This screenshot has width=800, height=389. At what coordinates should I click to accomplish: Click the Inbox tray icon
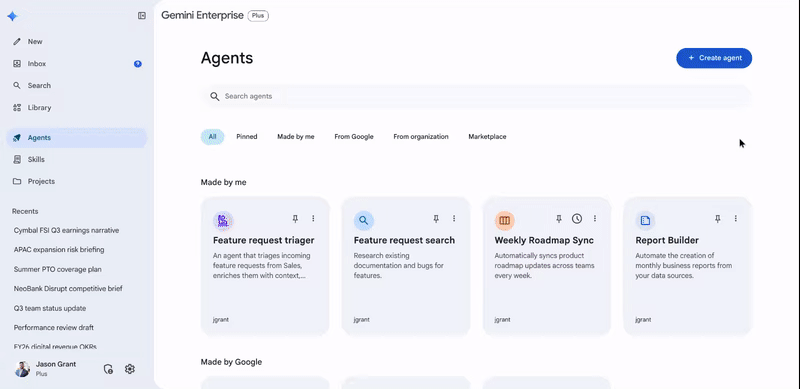pyautogui.click(x=17, y=64)
